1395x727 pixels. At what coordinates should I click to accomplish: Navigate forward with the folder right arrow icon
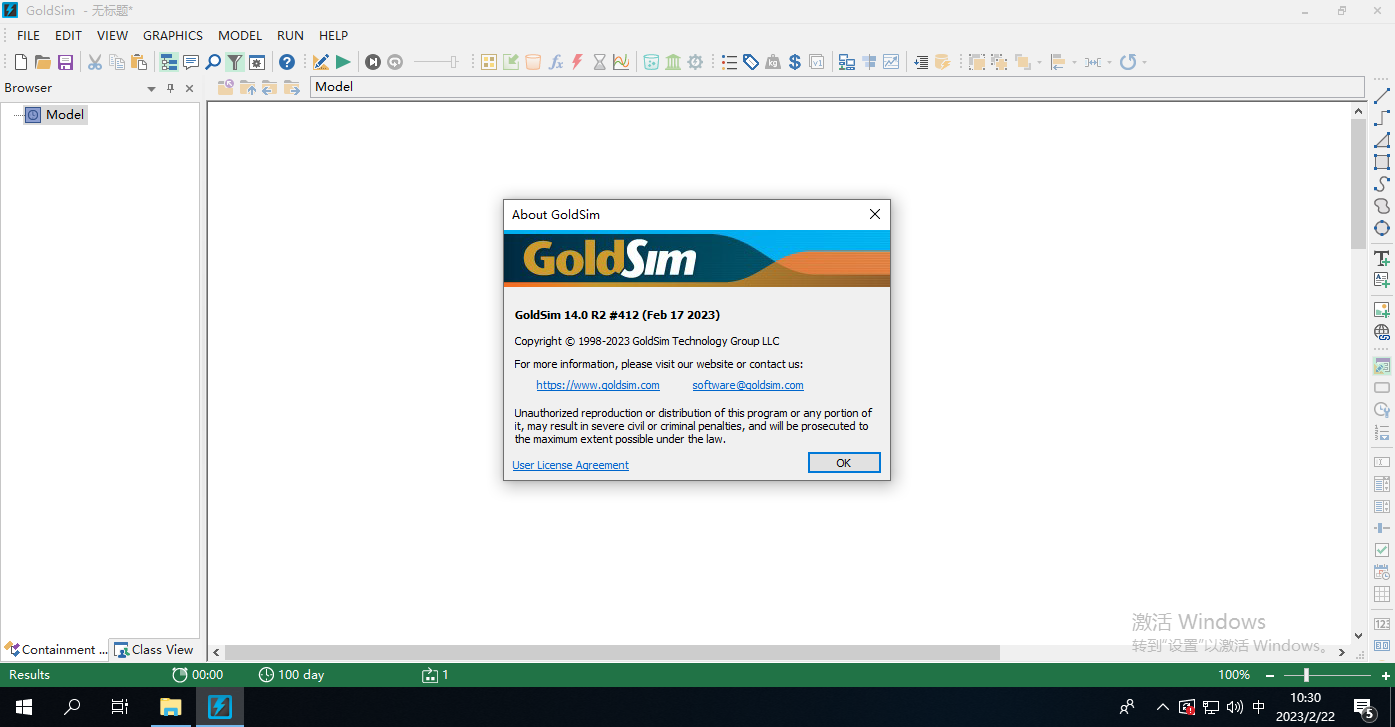292,88
